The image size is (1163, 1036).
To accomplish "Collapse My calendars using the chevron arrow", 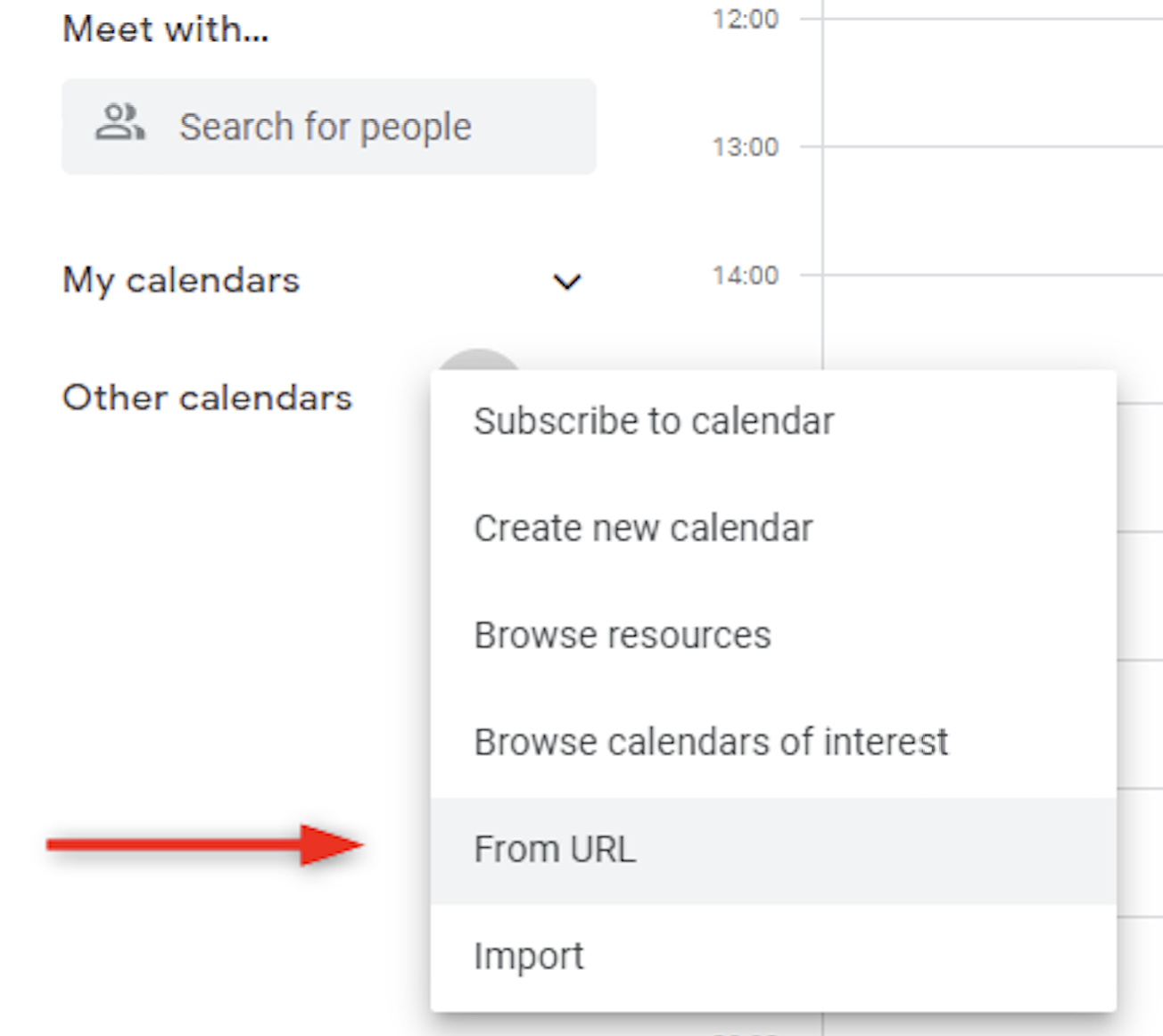I will (567, 282).
